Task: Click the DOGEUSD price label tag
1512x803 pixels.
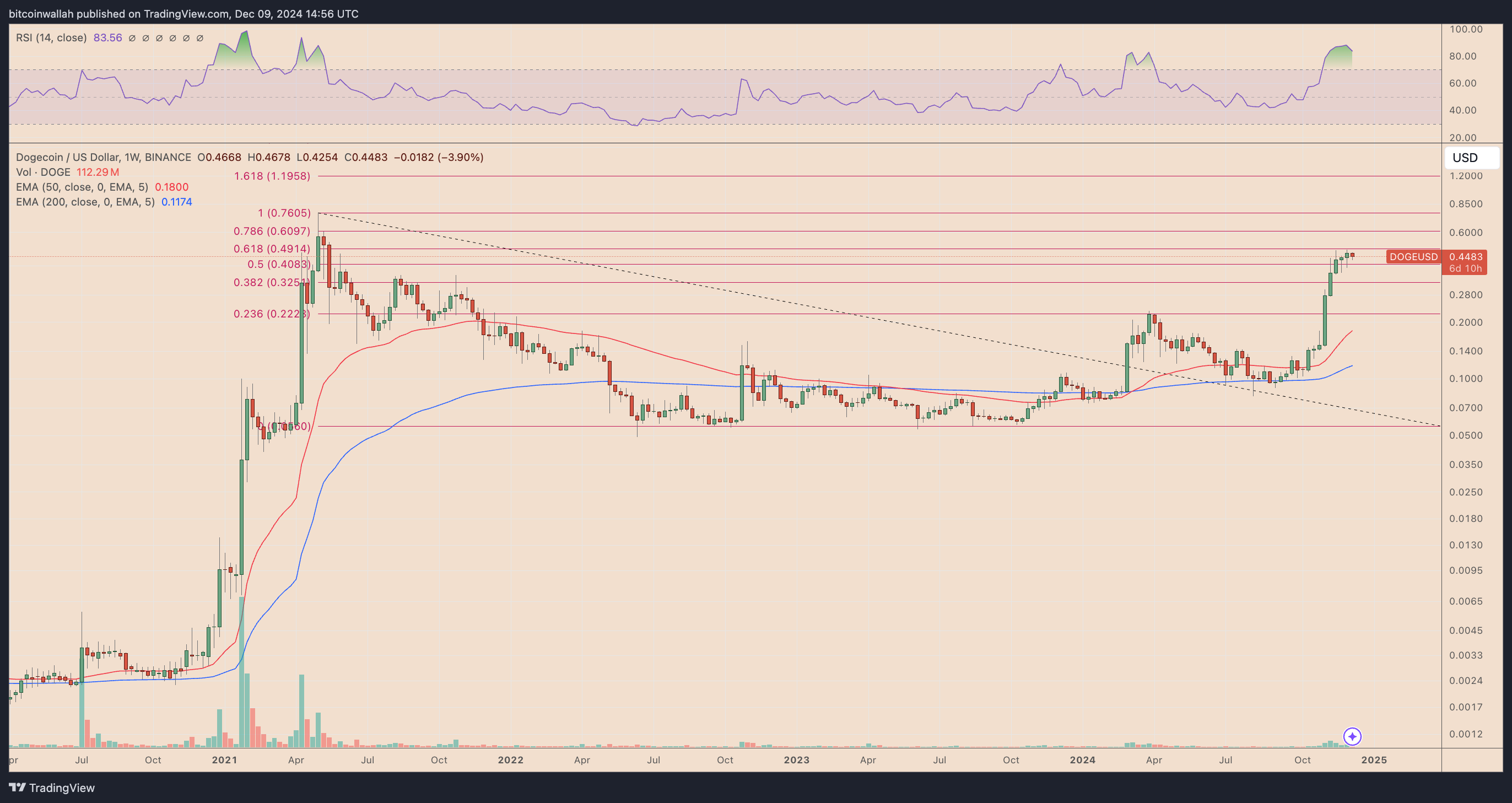Action: [x=1413, y=256]
